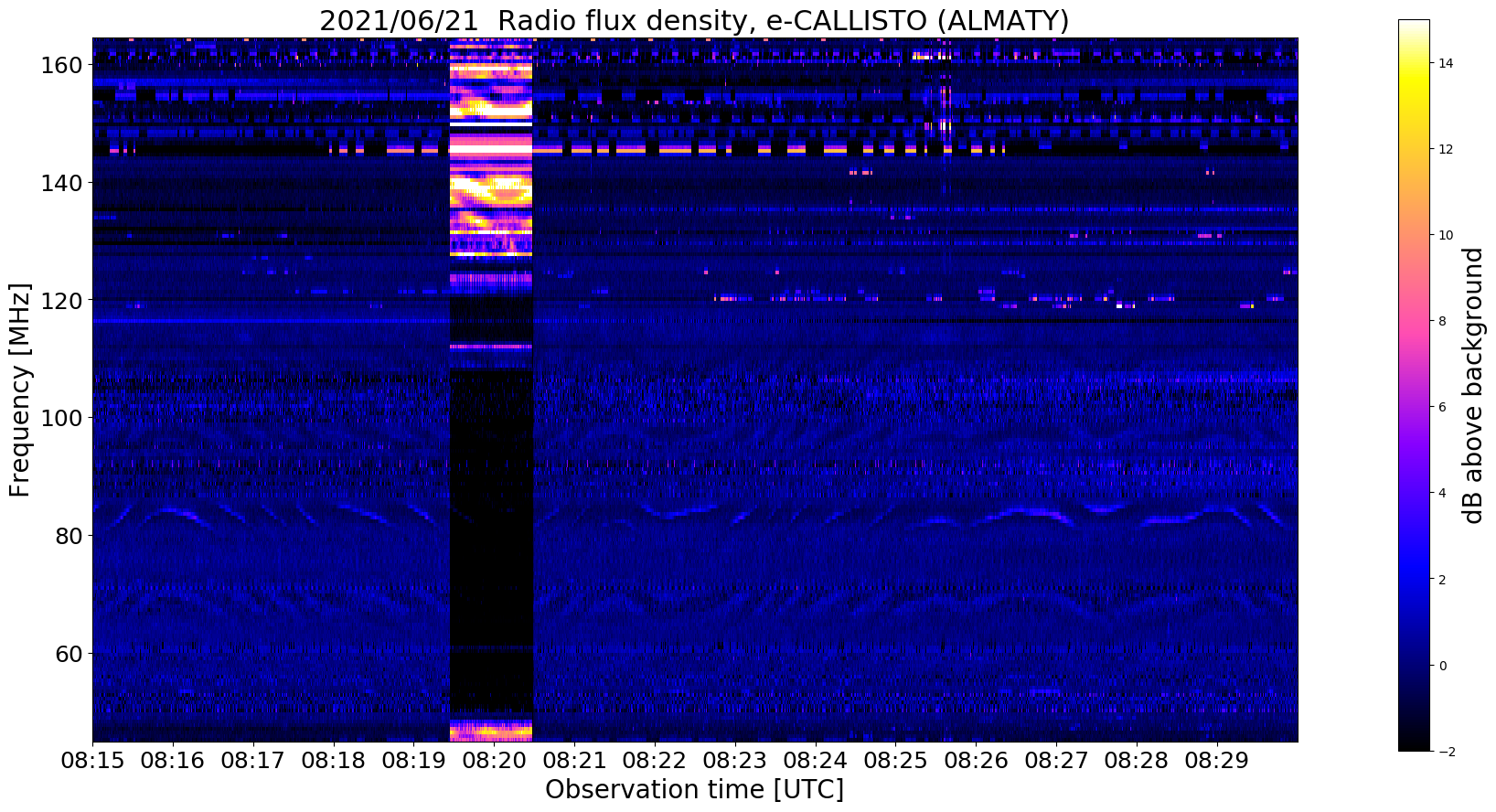Image resolution: width=1496 pixels, height=812 pixels.
Task: Click the 60 frequency tick label
Action: point(69,654)
